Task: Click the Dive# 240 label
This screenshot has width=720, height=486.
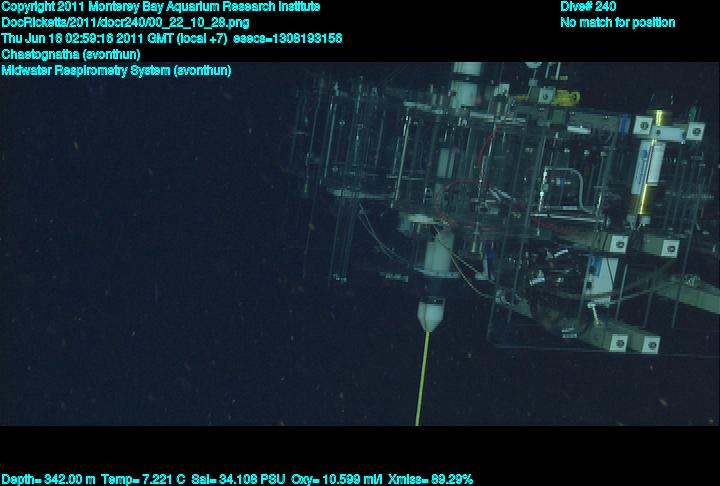Action: click(588, 7)
